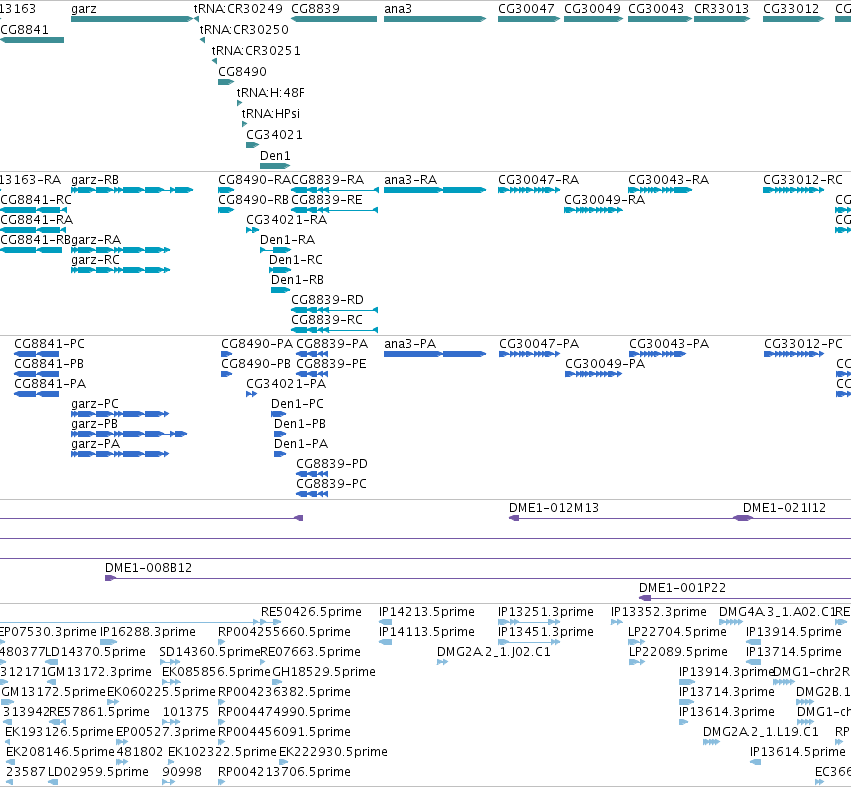851x787 pixels.
Task: Open the garz-RA transcript
Action: point(120,250)
